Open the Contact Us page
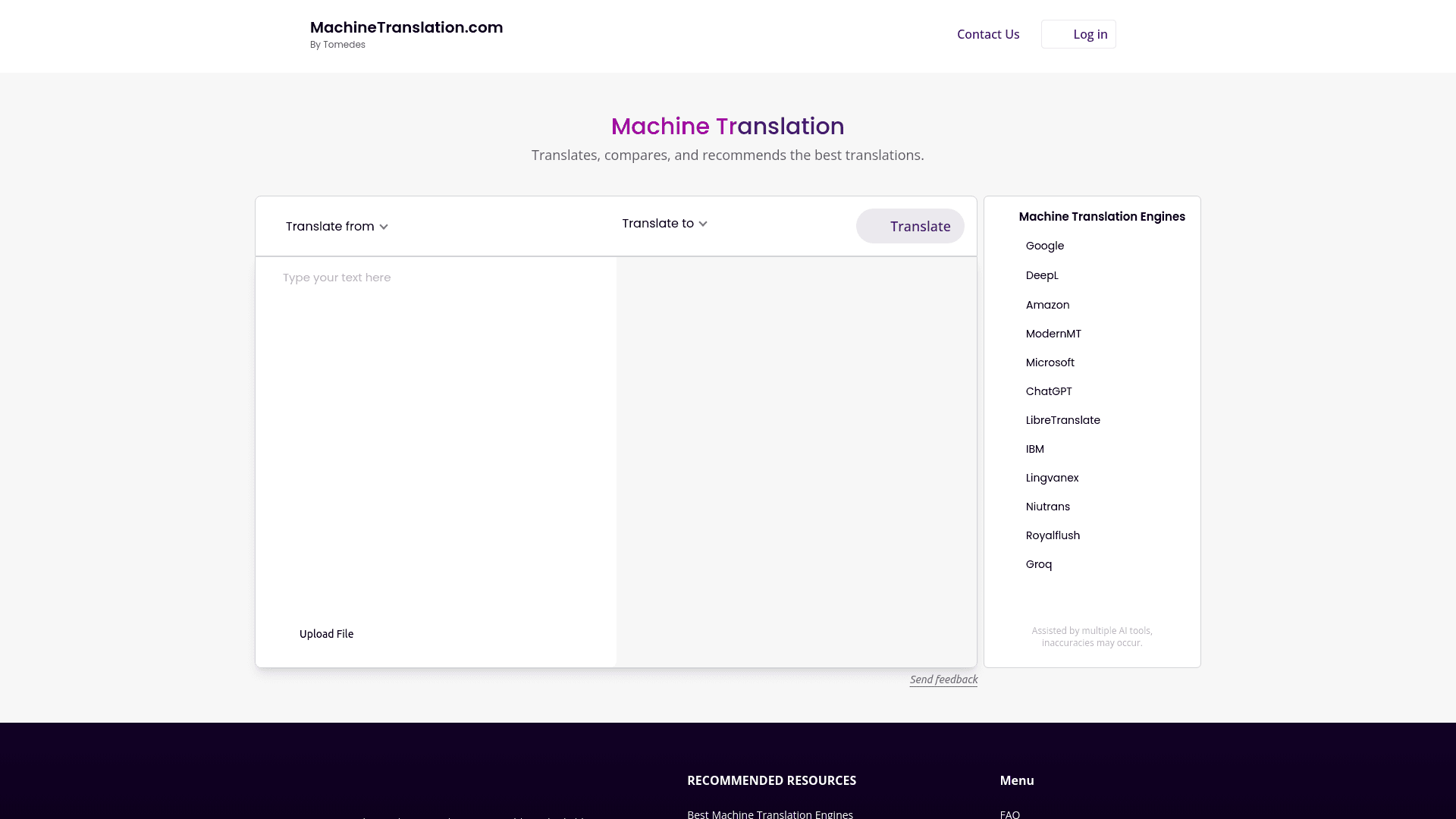1456x819 pixels. pyautogui.click(x=988, y=33)
